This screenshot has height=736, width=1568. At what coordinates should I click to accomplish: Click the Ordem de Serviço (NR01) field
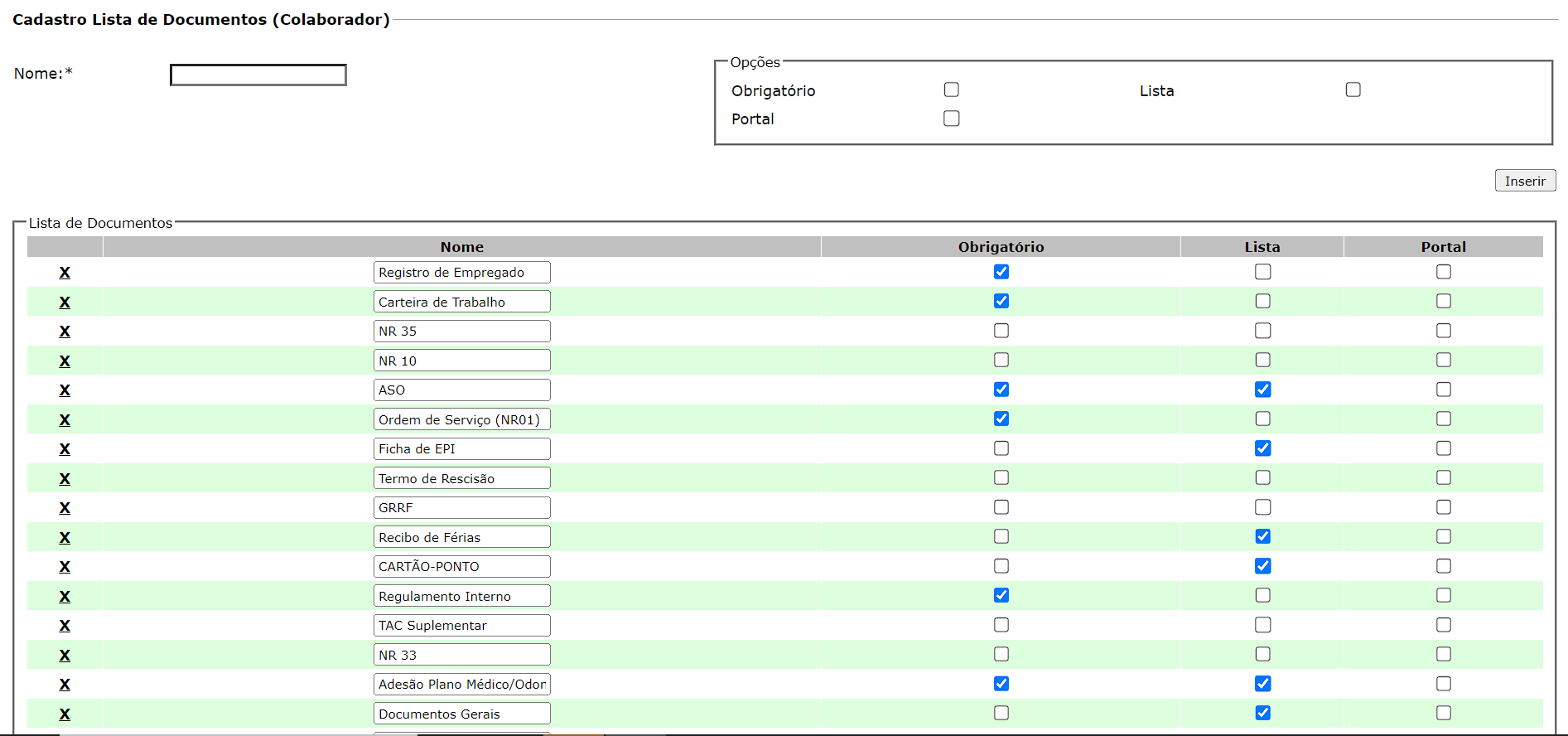461,420
